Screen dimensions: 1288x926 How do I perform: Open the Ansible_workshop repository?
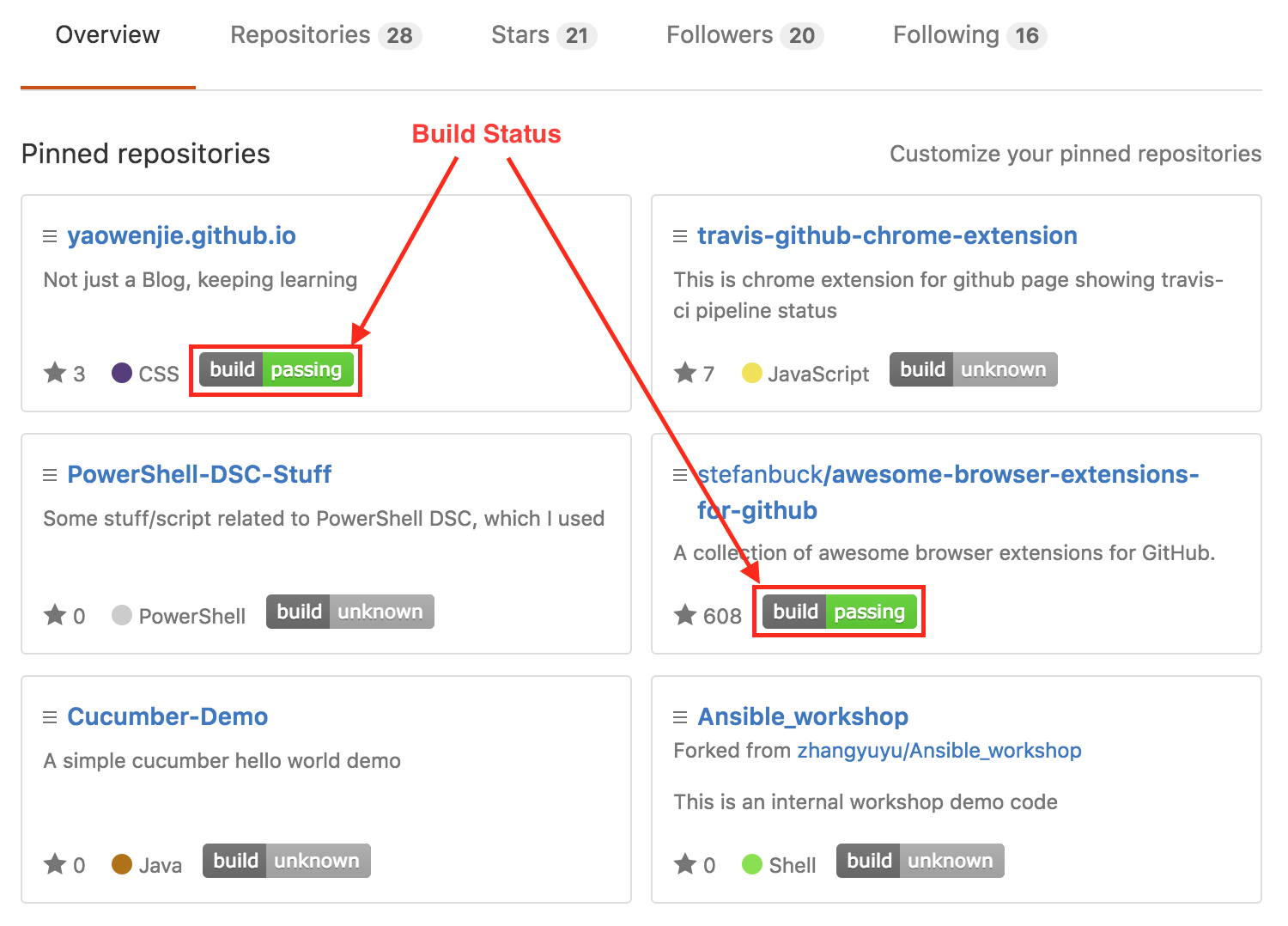tap(803, 716)
